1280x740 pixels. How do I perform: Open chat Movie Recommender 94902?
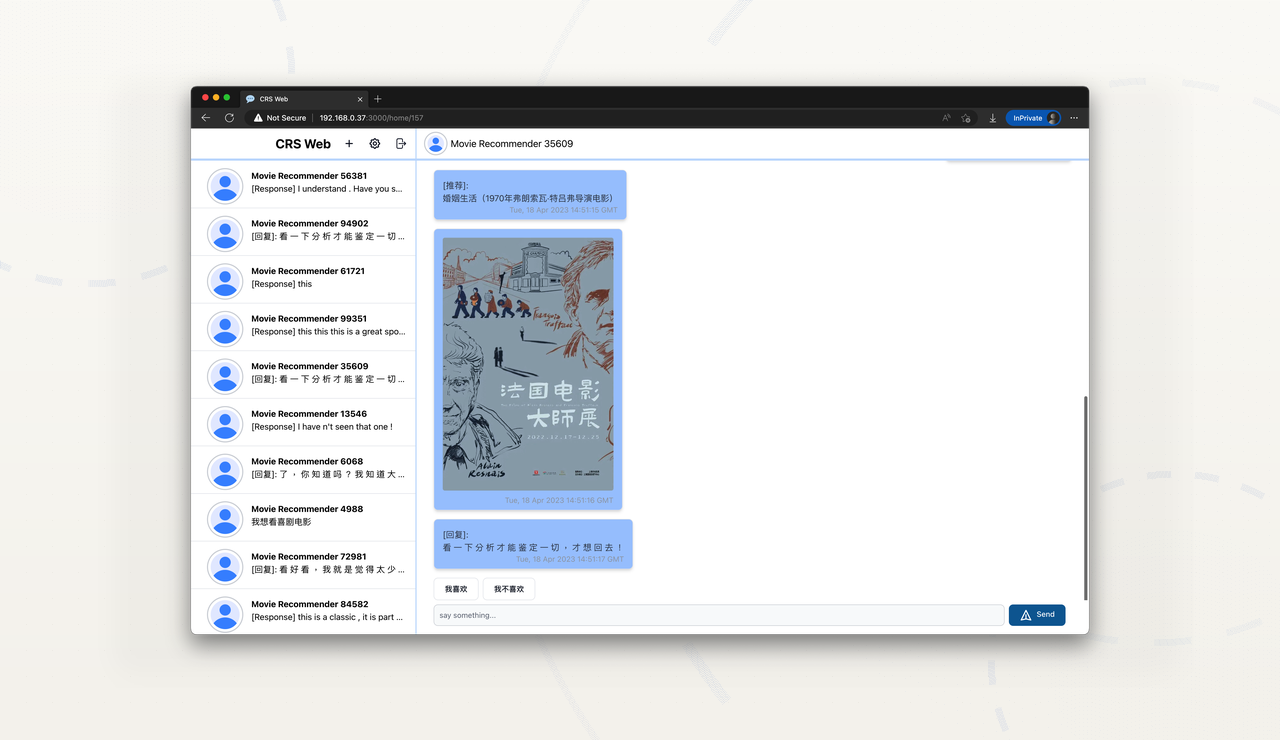(x=303, y=232)
